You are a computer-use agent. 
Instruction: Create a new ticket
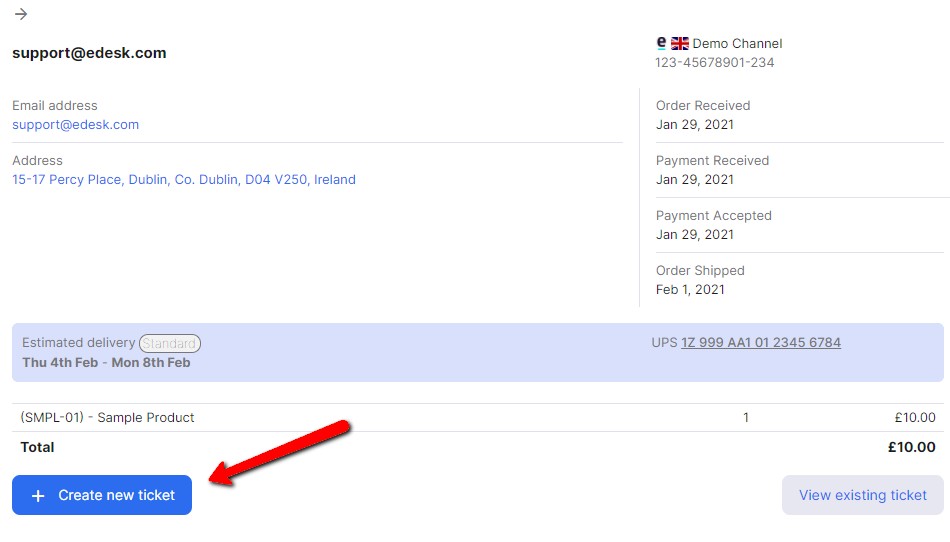point(102,495)
